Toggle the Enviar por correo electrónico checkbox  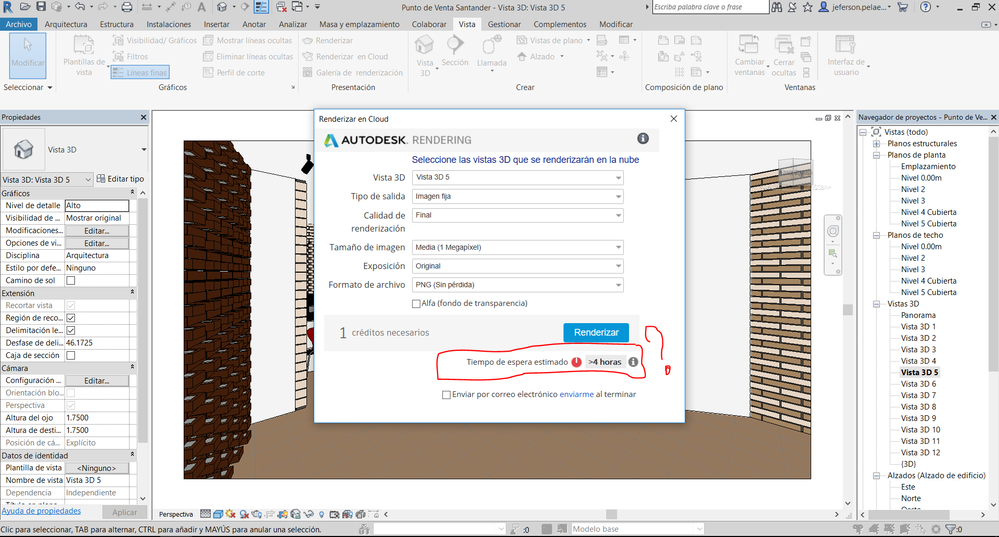pos(447,395)
